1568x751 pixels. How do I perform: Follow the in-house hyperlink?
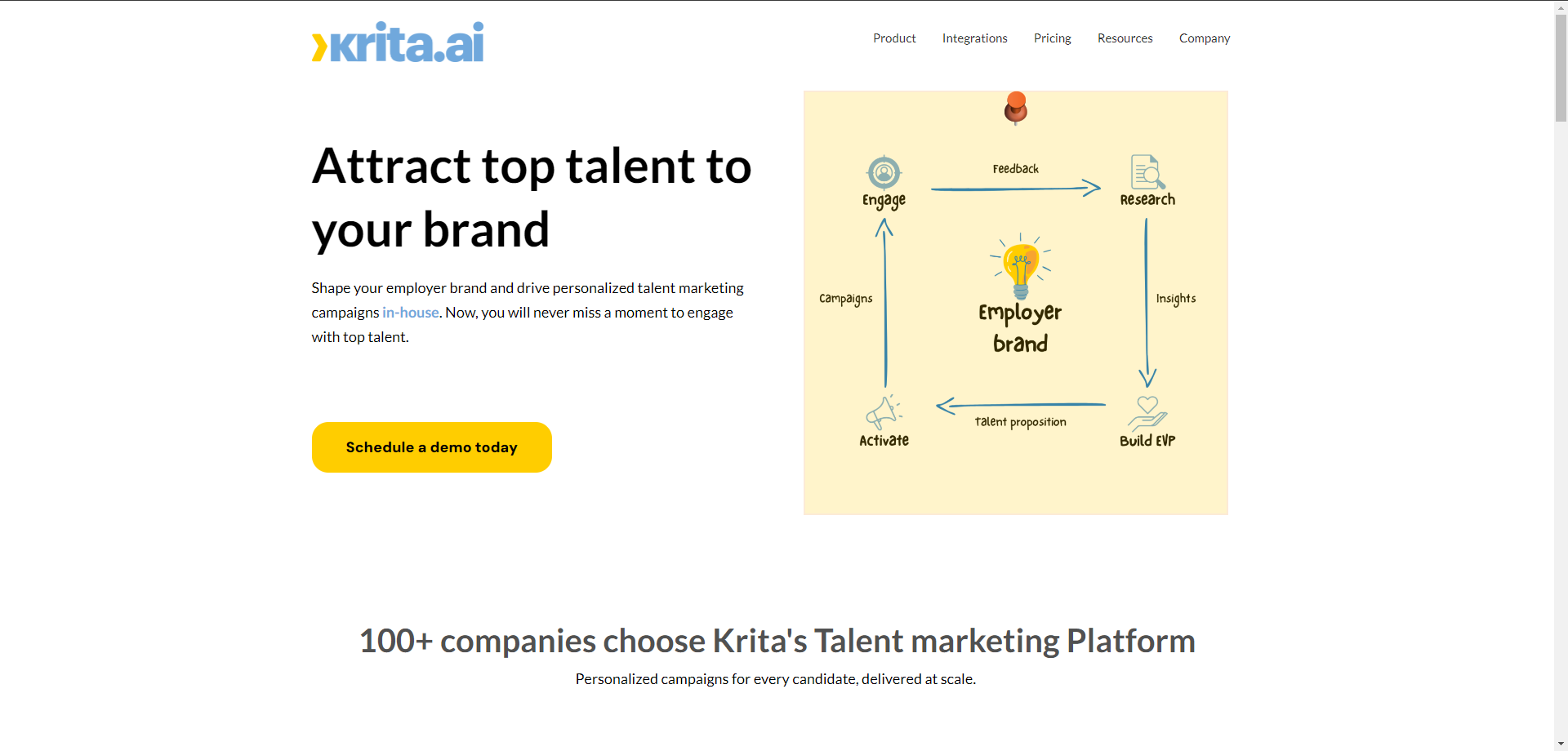410,313
